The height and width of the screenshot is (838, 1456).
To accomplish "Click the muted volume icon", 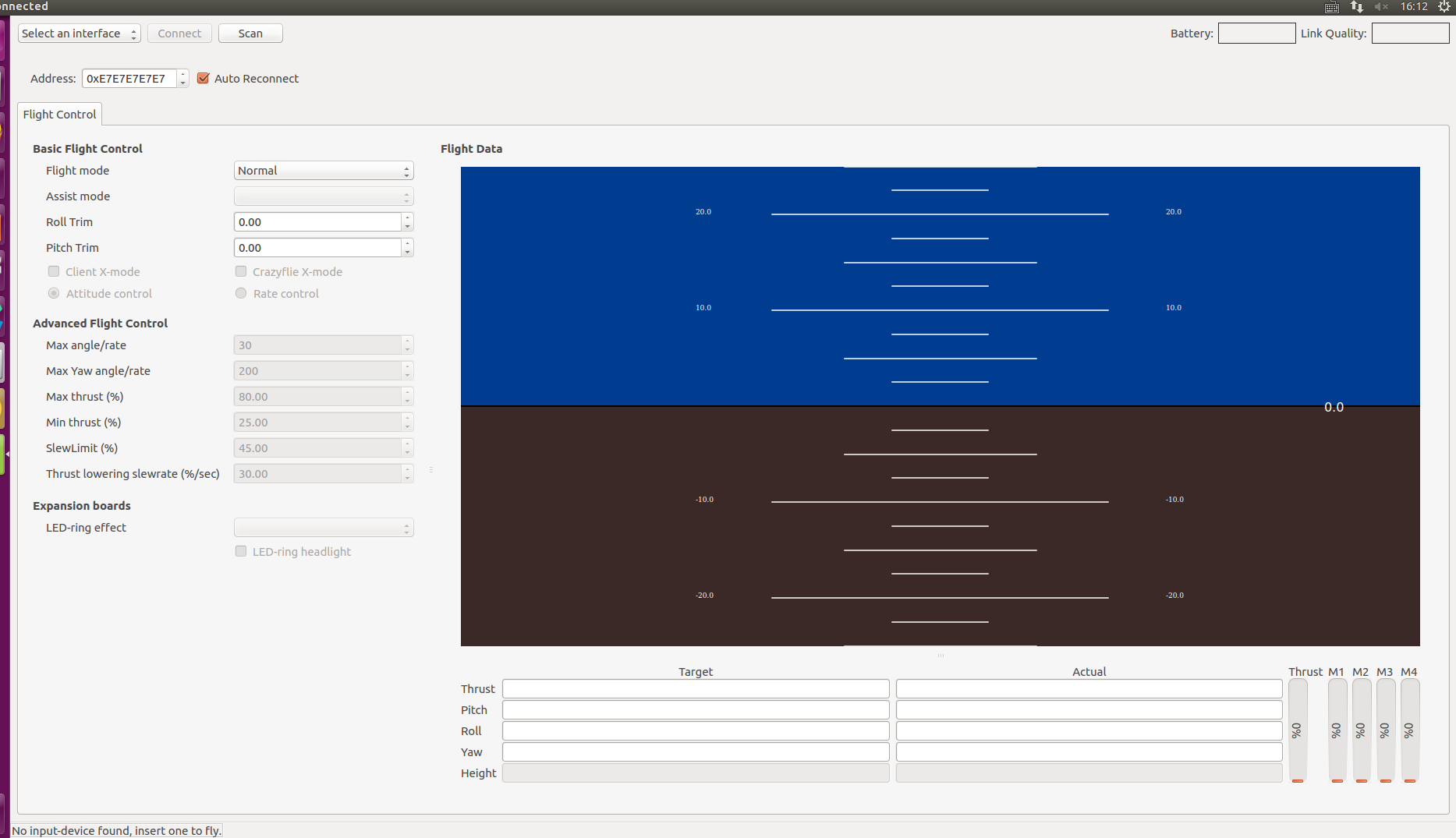I will [1381, 7].
